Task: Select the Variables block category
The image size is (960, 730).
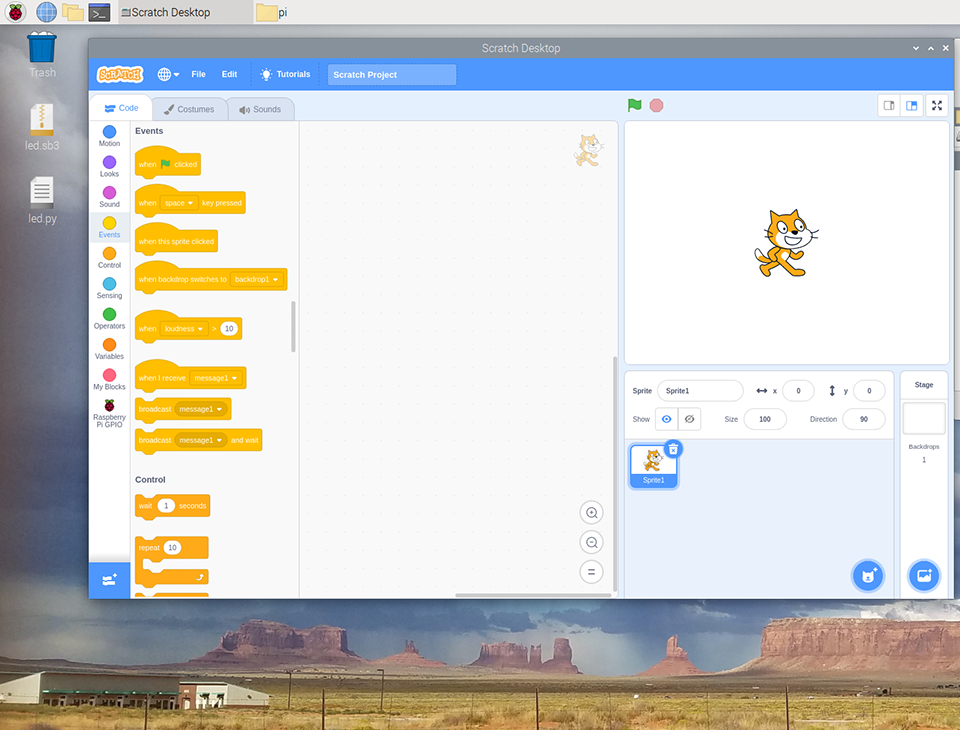Action: (x=110, y=349)
